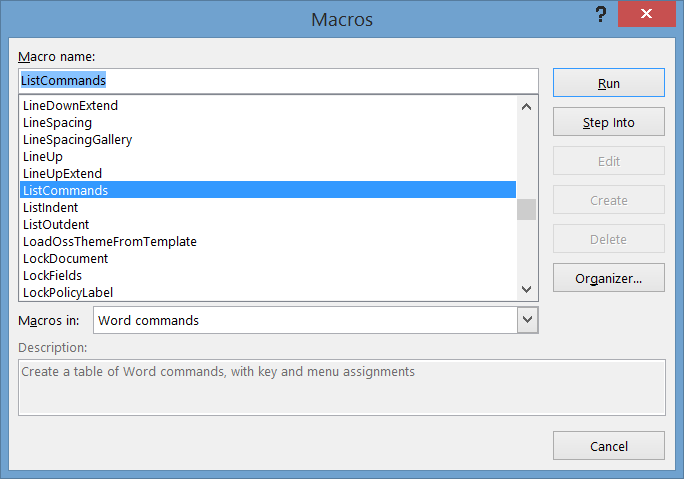Image resolution: width=684 pixels, height=479 pixels.
Task: Click the macro list scroll down arrow
Action: point(527,289)
